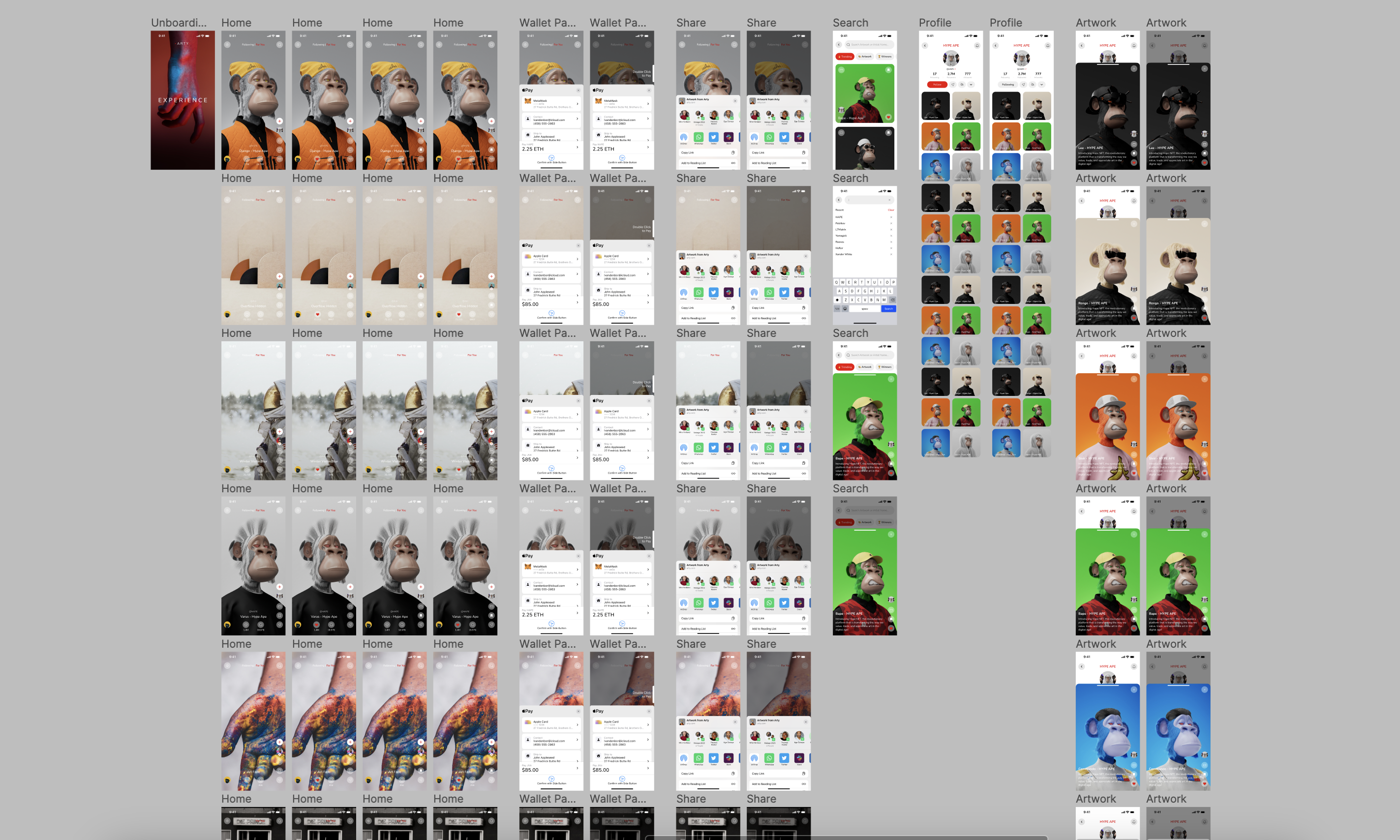Toggle the grey Following pill in the second Profile frame
Viewport: 1400px width, 840px height.
pyautogui.click(x=1007, y=84)
